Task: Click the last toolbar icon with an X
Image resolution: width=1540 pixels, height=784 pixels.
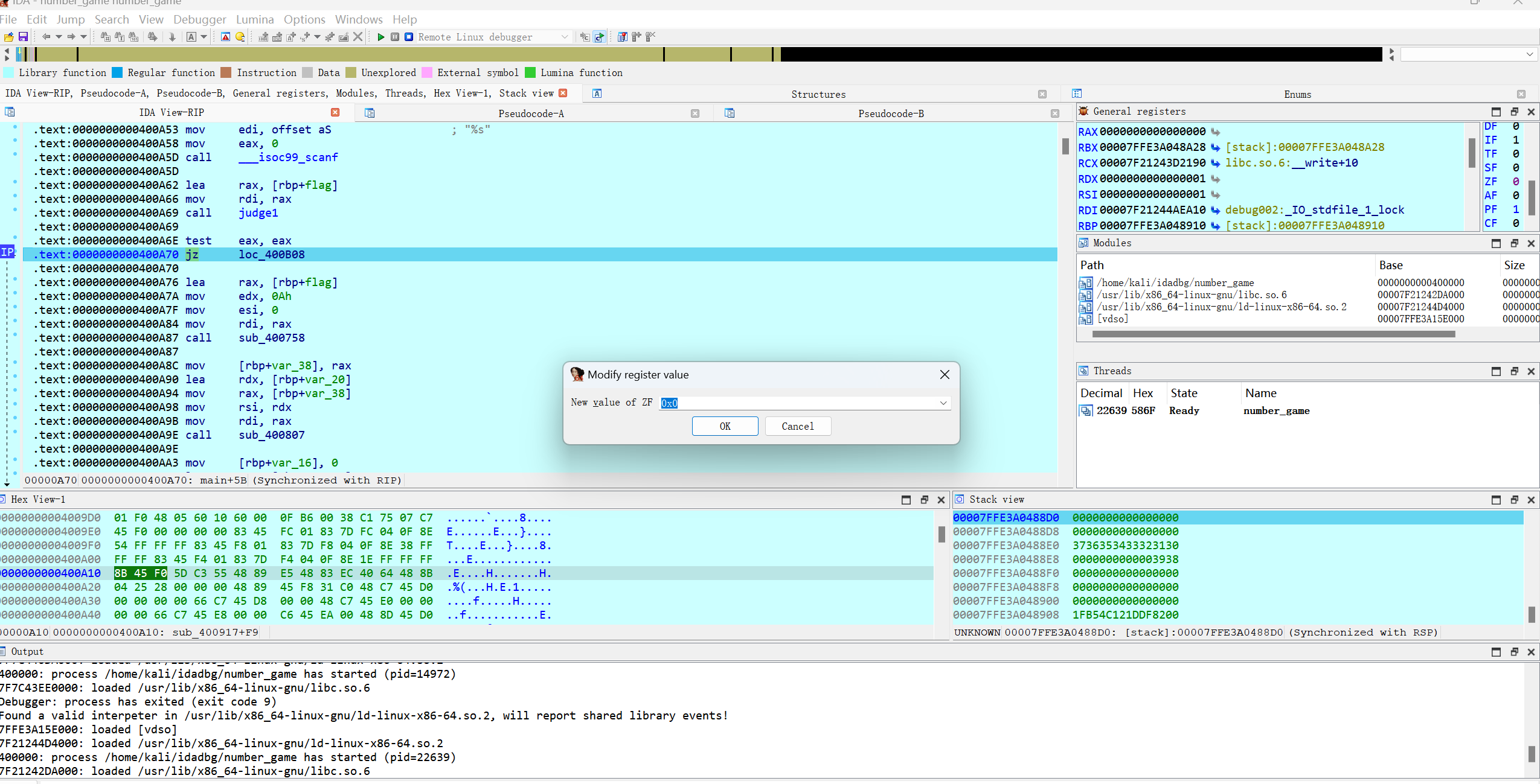Action: click(x=650, y=37)
